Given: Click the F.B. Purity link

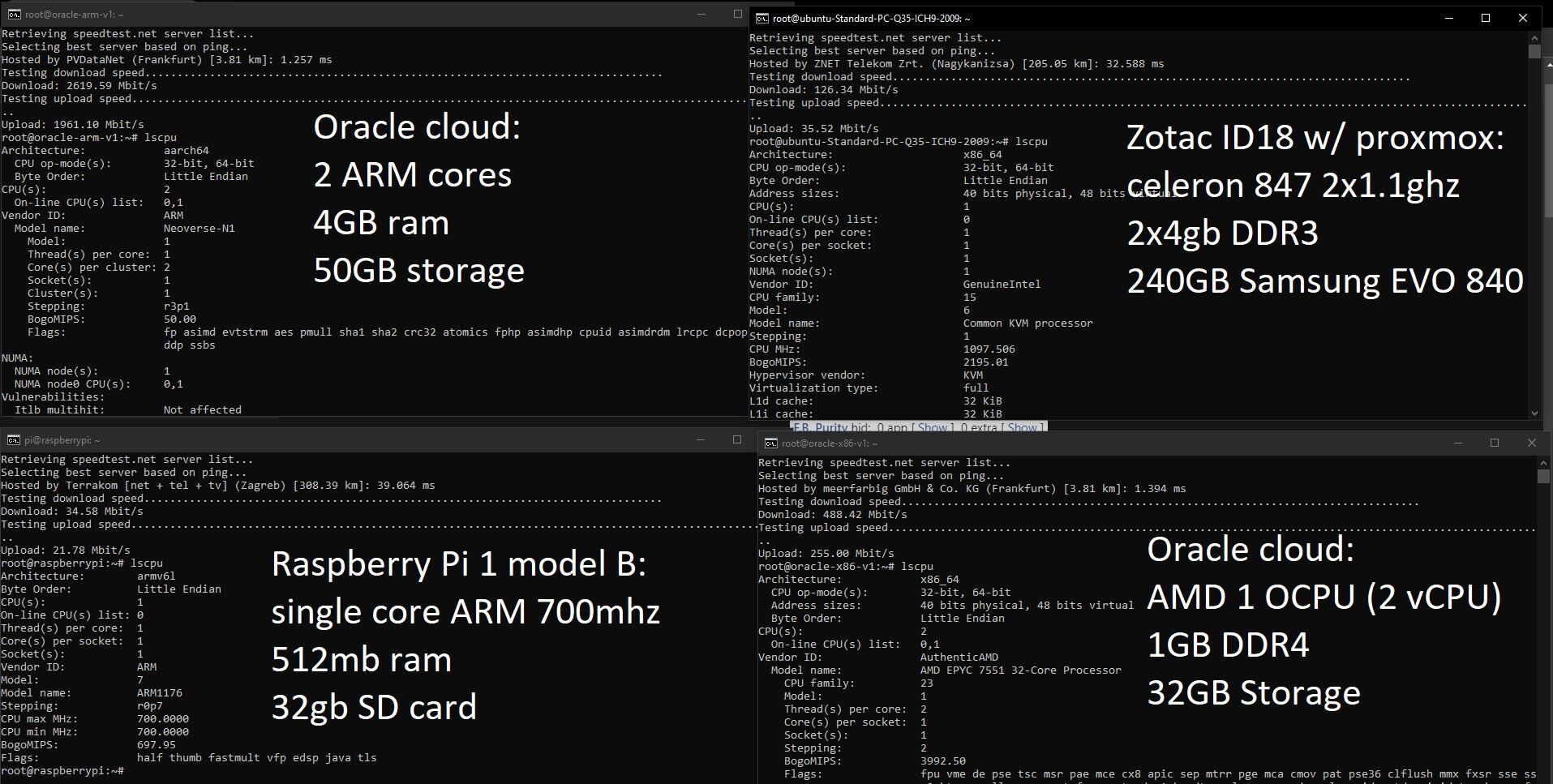Looking at the screenshot, I should [x=820, y=426].
